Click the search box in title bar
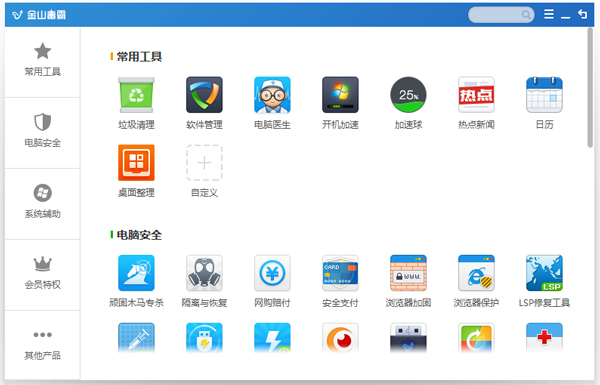The image size is (600, 385). pyautogui.click(x=501, y=15)
